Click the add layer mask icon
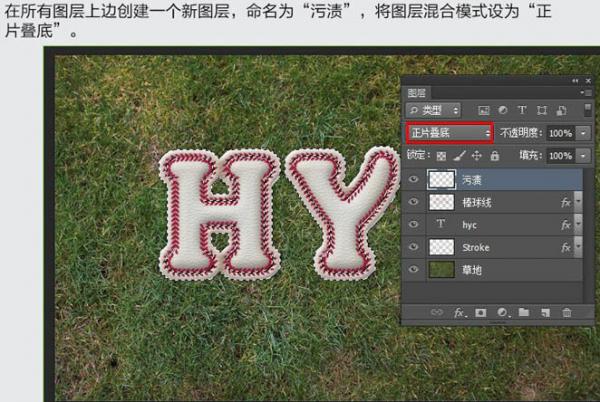This screenshot has height=402, width=600. click(x=480, y=313)
